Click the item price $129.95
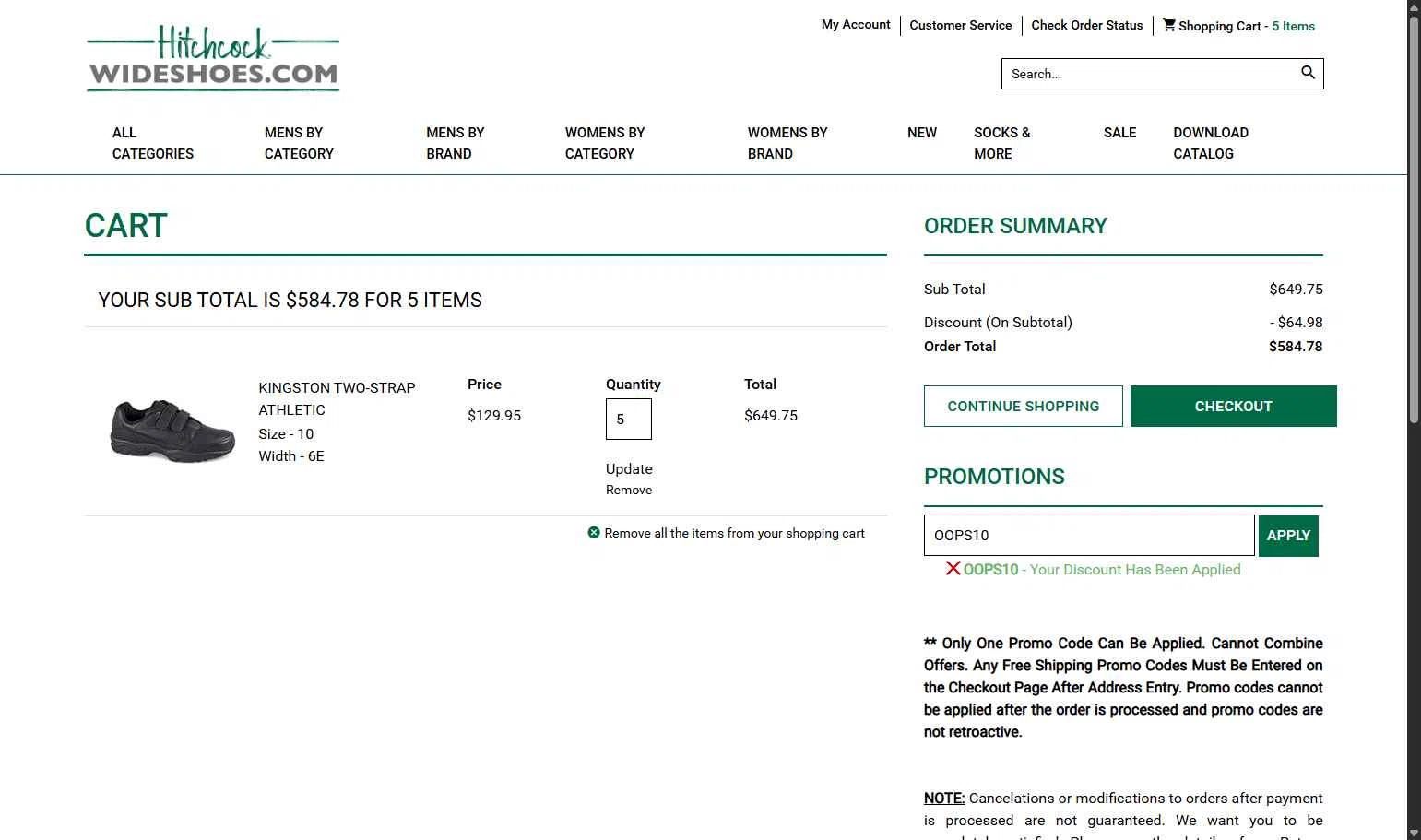 (494, 415)
